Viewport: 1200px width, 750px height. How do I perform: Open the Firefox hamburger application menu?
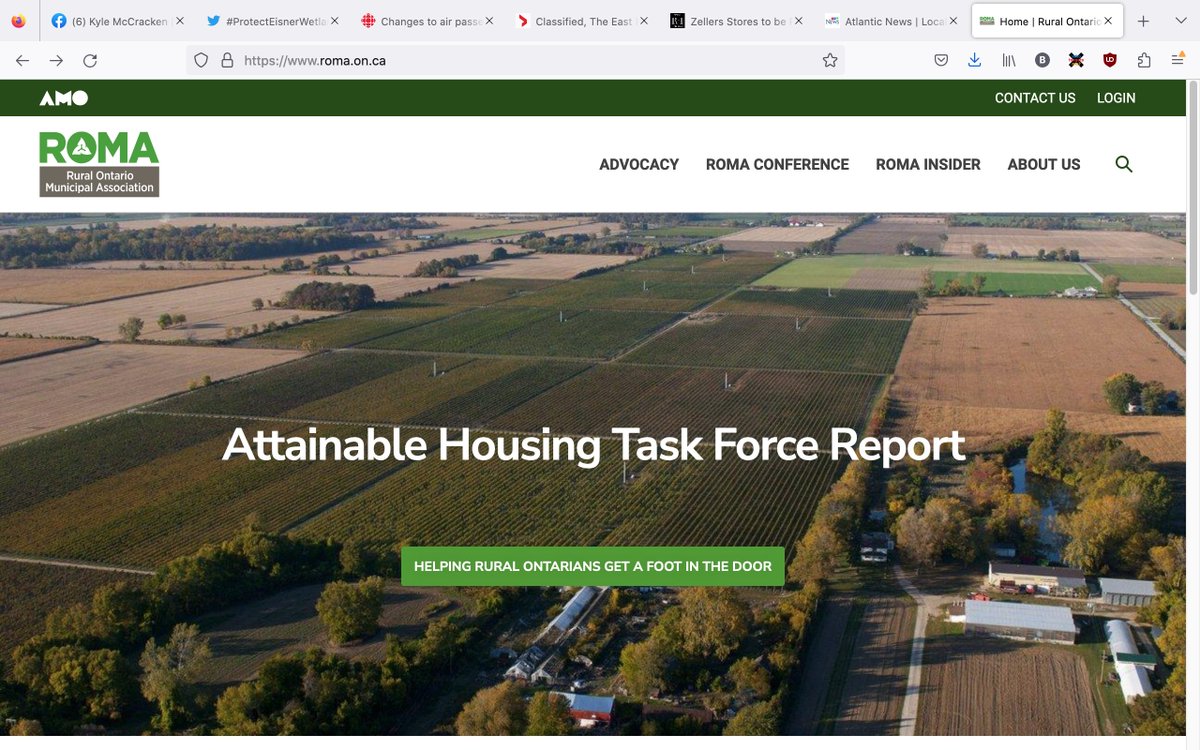(1178, 61)
